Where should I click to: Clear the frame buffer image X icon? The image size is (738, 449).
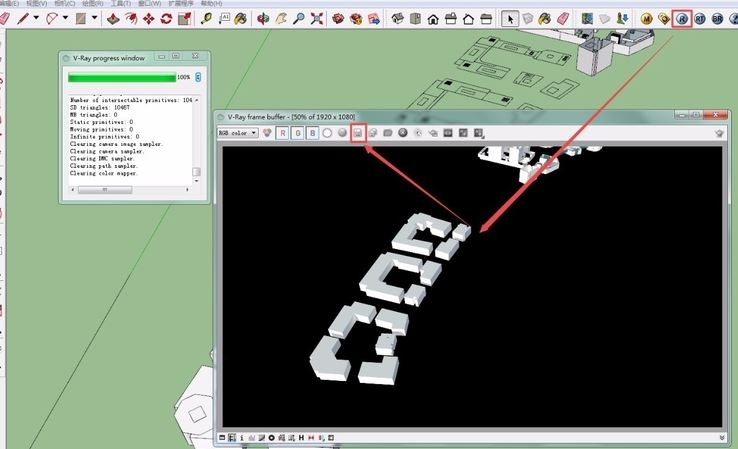(x=402, y=133)
